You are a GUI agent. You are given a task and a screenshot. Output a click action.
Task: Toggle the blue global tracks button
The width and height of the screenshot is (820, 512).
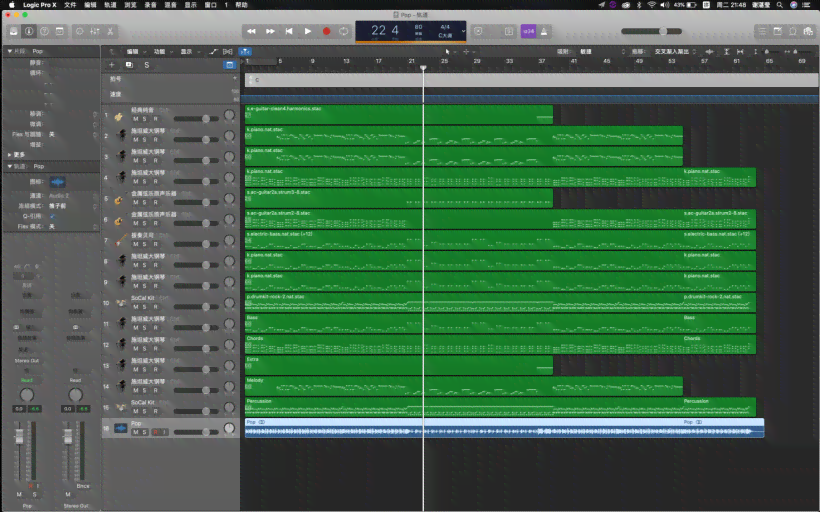pos(230,65)
